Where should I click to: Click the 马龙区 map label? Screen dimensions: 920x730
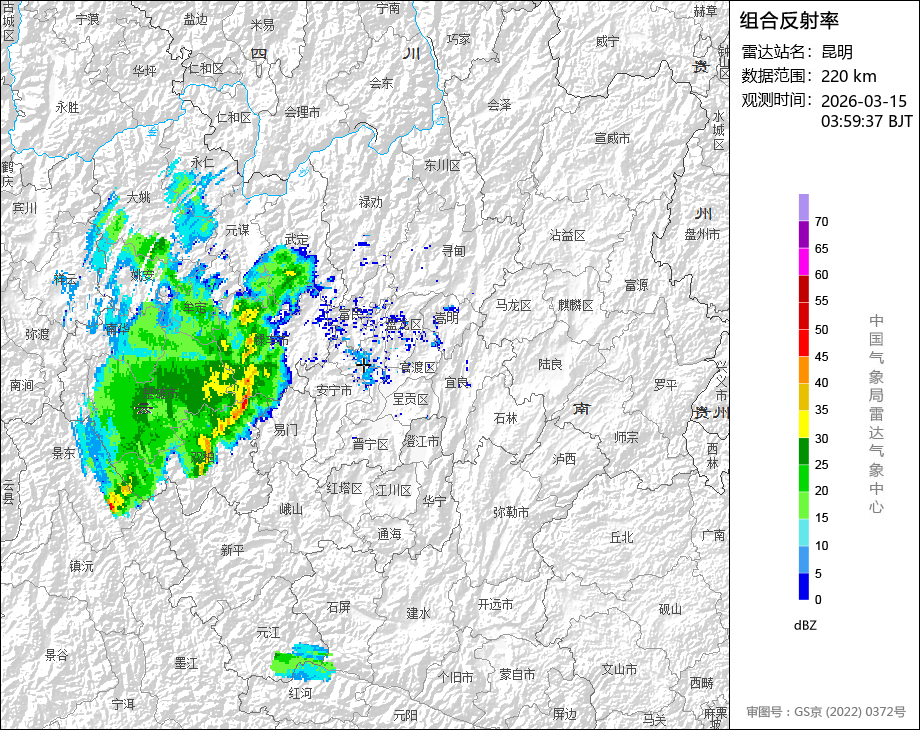pyautogui.click(x=513, y=305)
